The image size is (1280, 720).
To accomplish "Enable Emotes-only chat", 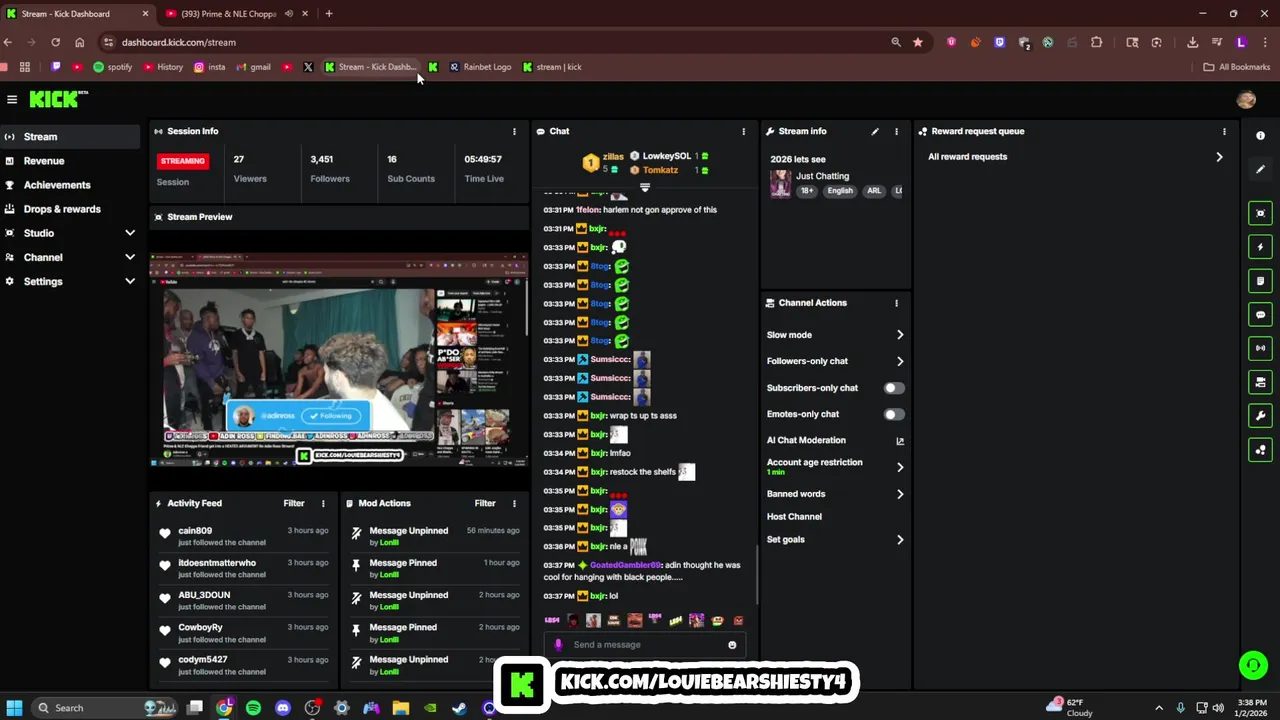I will (894, 414).
